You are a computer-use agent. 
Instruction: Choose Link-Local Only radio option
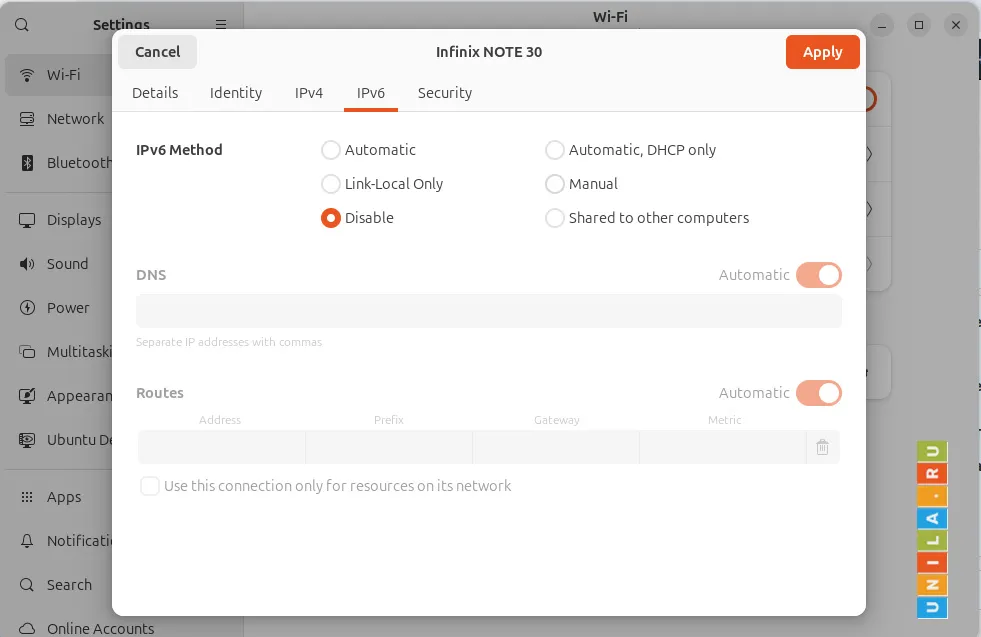tap(331, 184)
